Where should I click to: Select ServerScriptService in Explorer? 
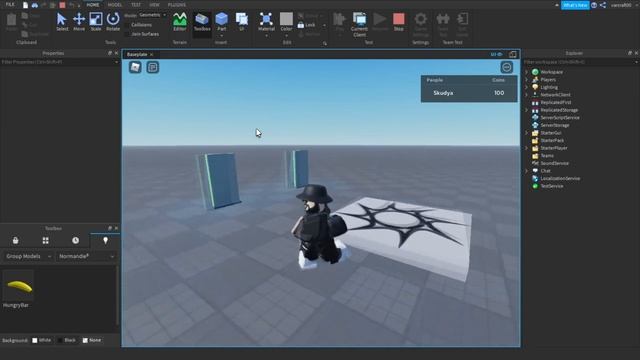[560, 118]
